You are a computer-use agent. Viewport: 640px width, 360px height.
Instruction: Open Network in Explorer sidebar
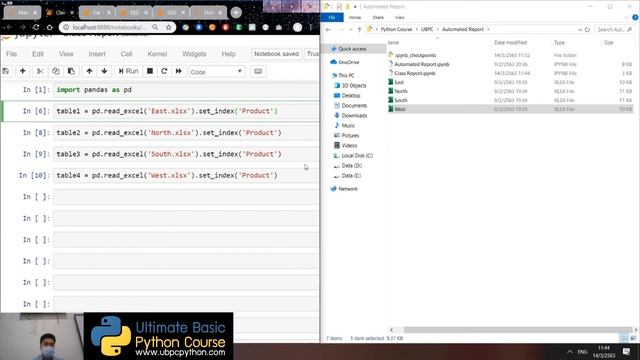(348, 189)
